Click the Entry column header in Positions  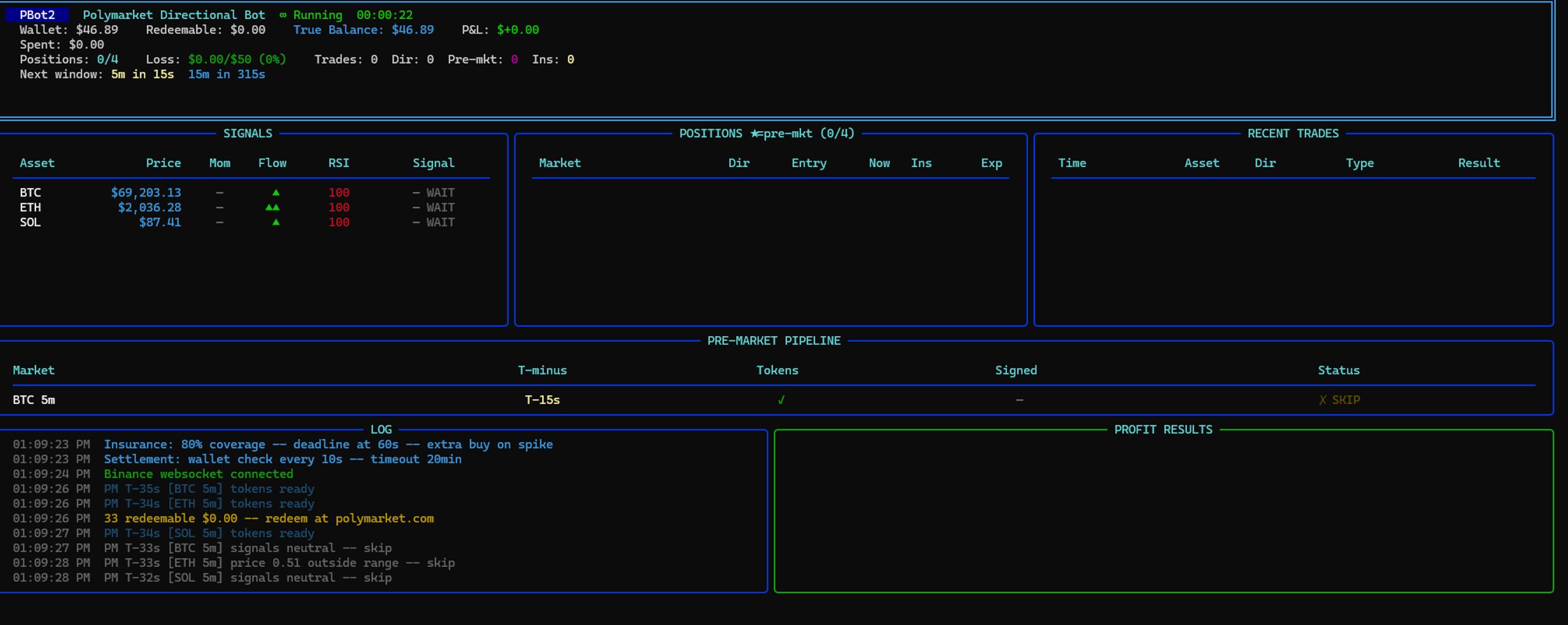(809, 163)
